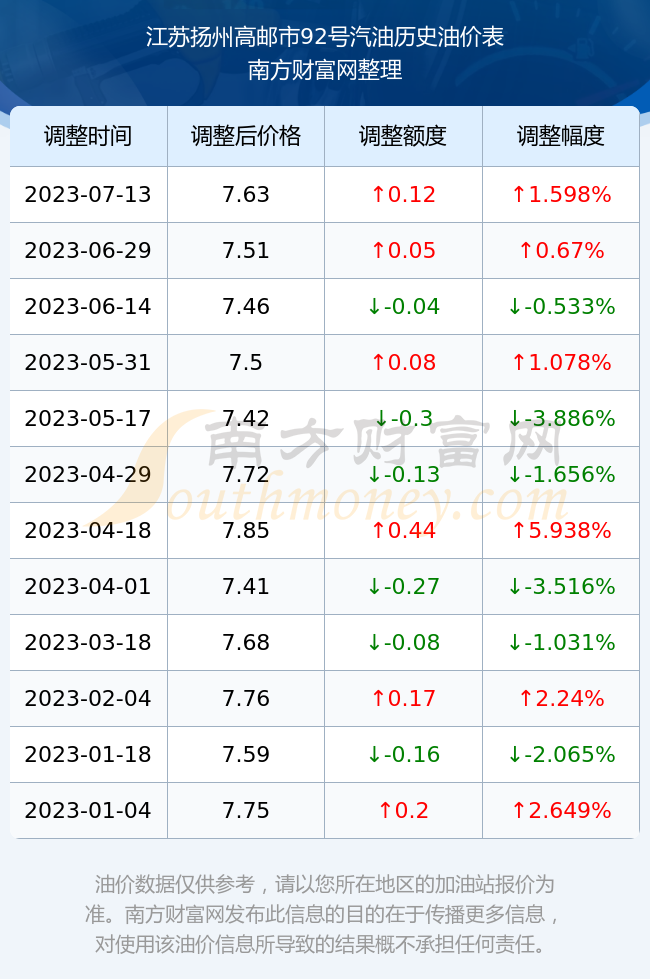Select the date 2023-01-04 cell
This screenshot has width=650, height=980.
88,811
